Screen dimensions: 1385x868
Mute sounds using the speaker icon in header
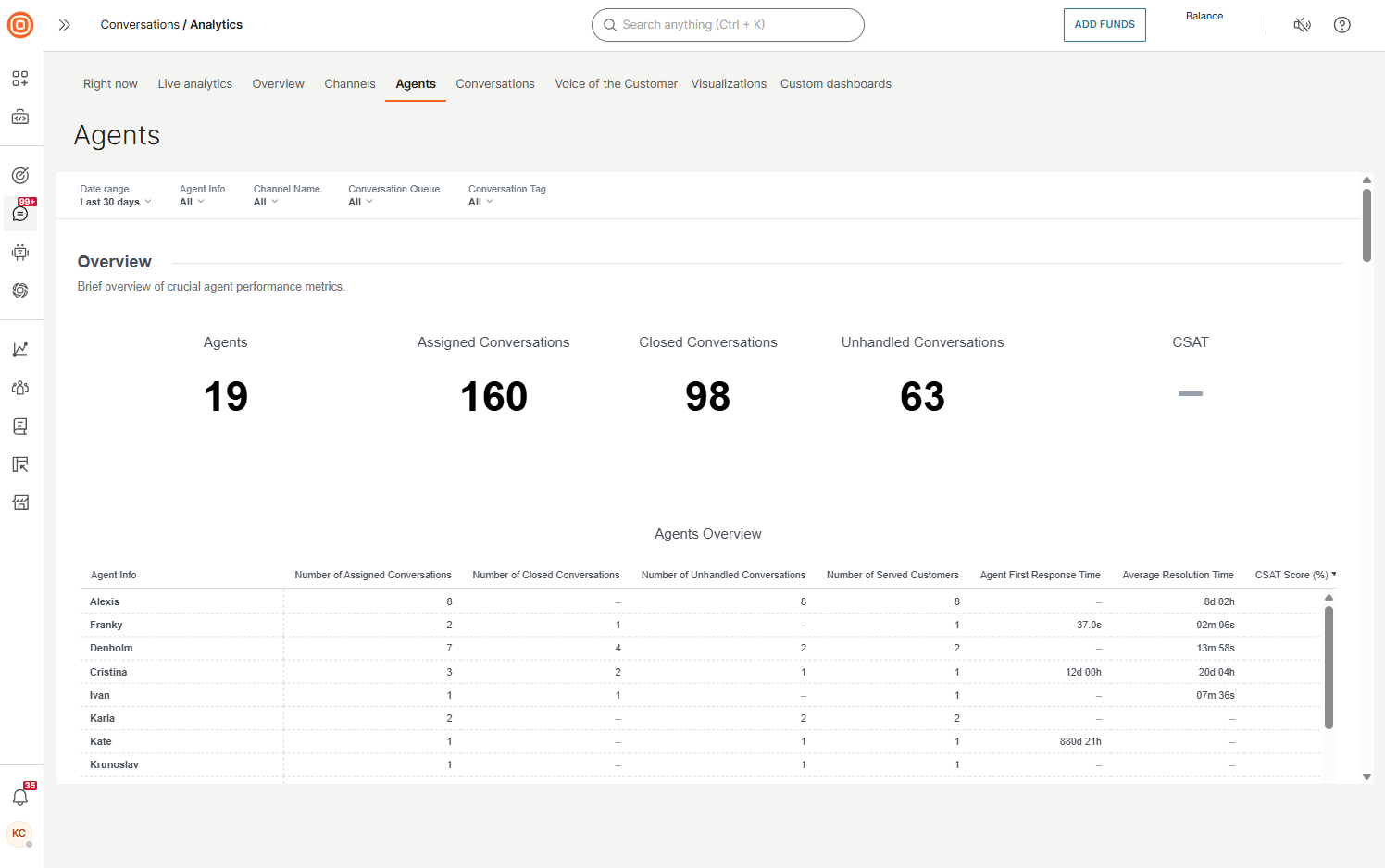click(x=1302, y=25)
